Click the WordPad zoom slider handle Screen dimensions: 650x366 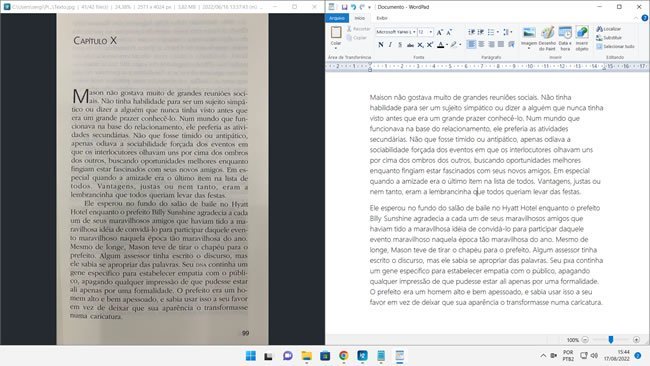(x=611, y=340)
